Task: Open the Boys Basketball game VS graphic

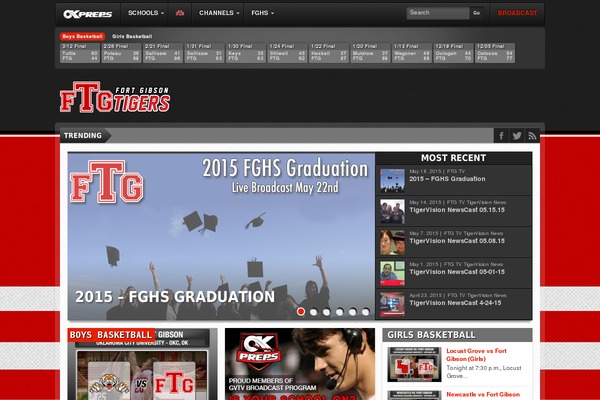Action: point(142,371)
